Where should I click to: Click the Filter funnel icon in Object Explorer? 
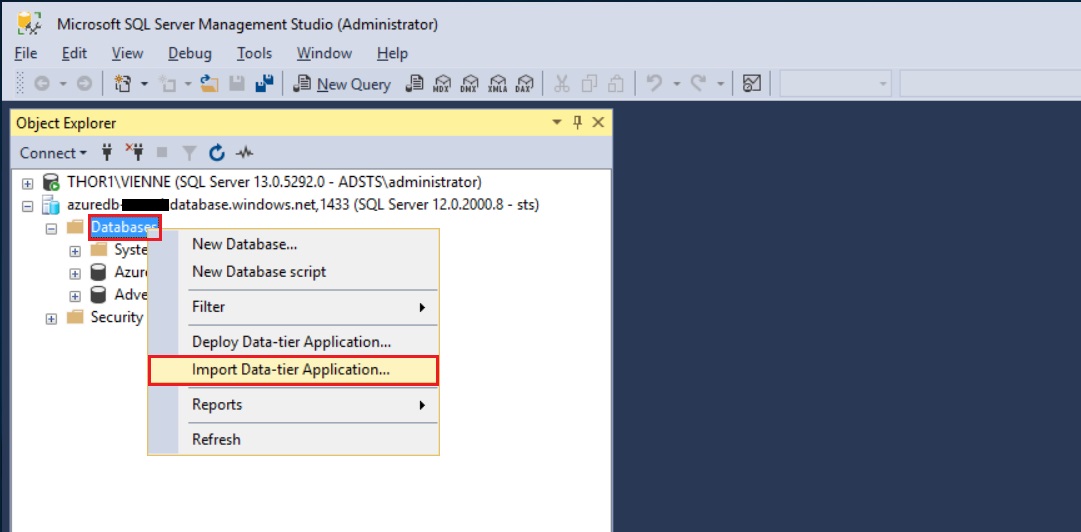tap(189, 153)
